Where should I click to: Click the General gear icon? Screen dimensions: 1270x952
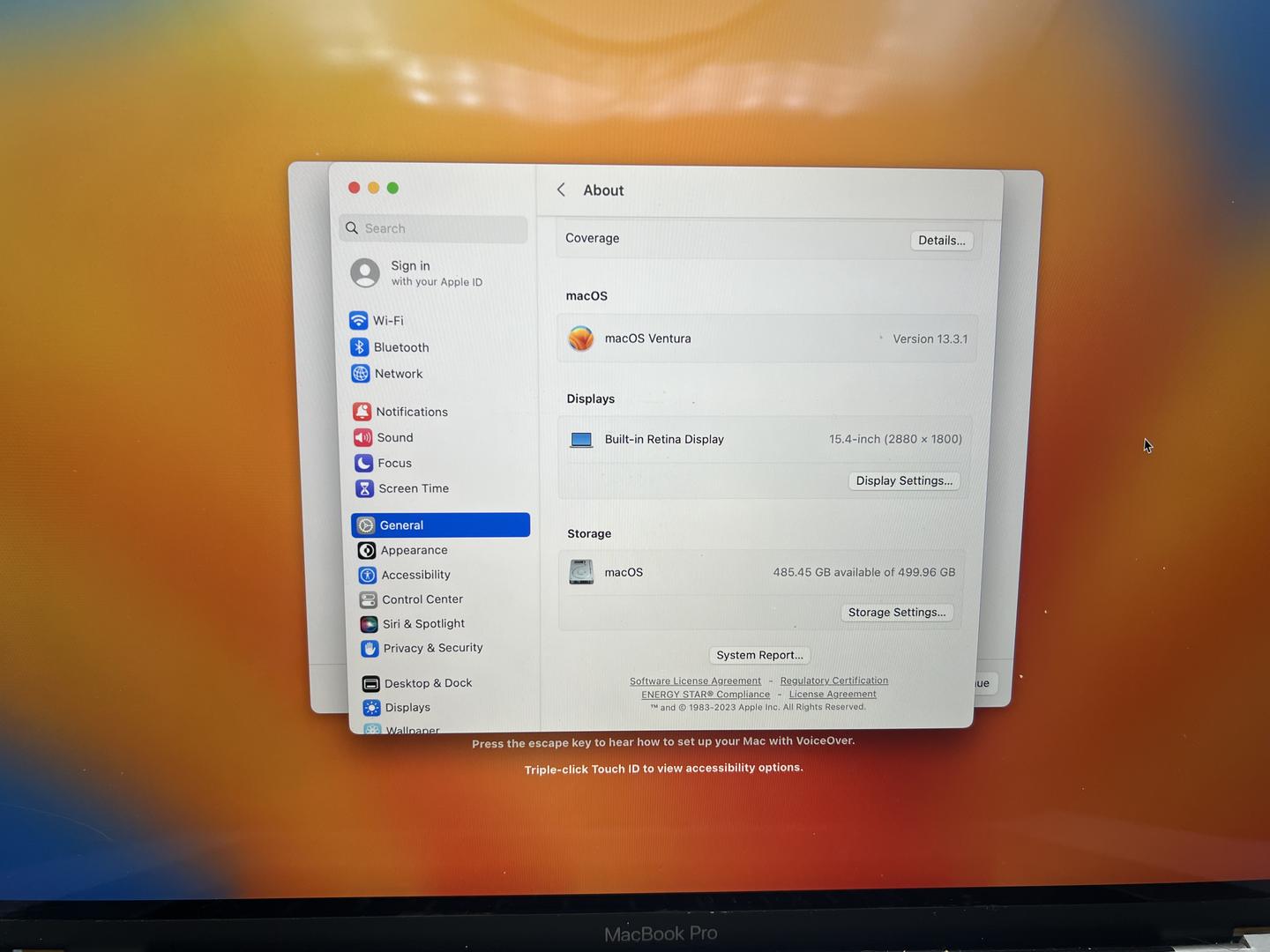click(x=366, y=525)
